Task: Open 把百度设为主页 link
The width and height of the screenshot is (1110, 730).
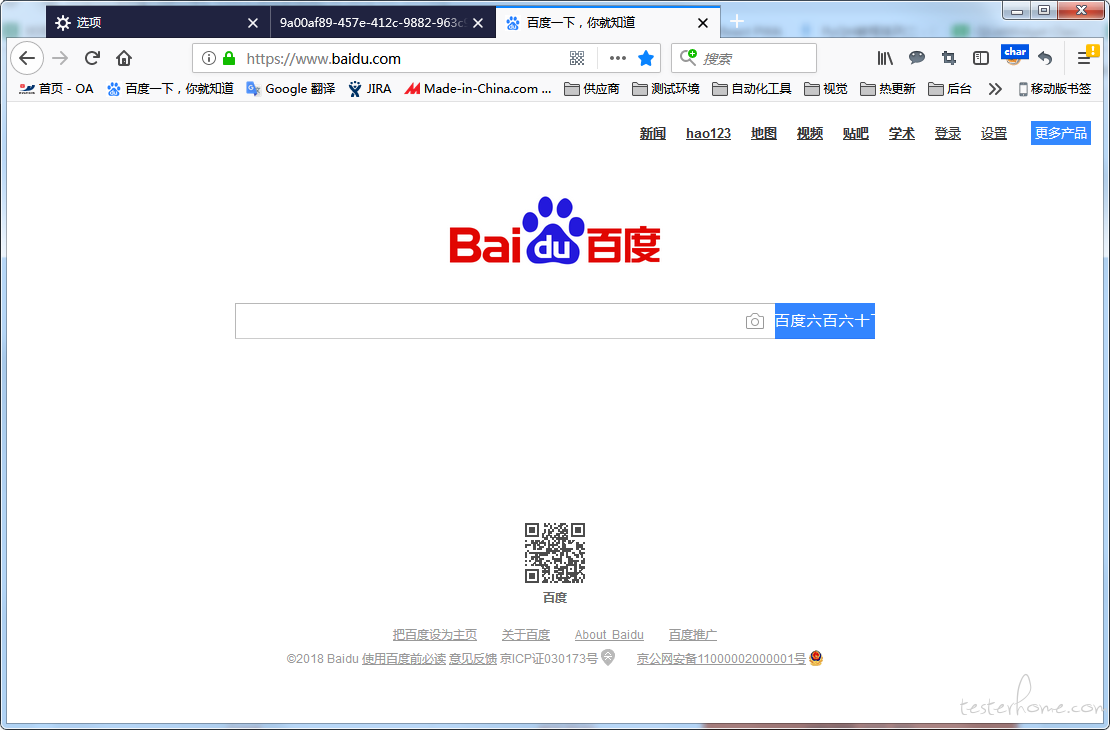Action: point(435,634)
